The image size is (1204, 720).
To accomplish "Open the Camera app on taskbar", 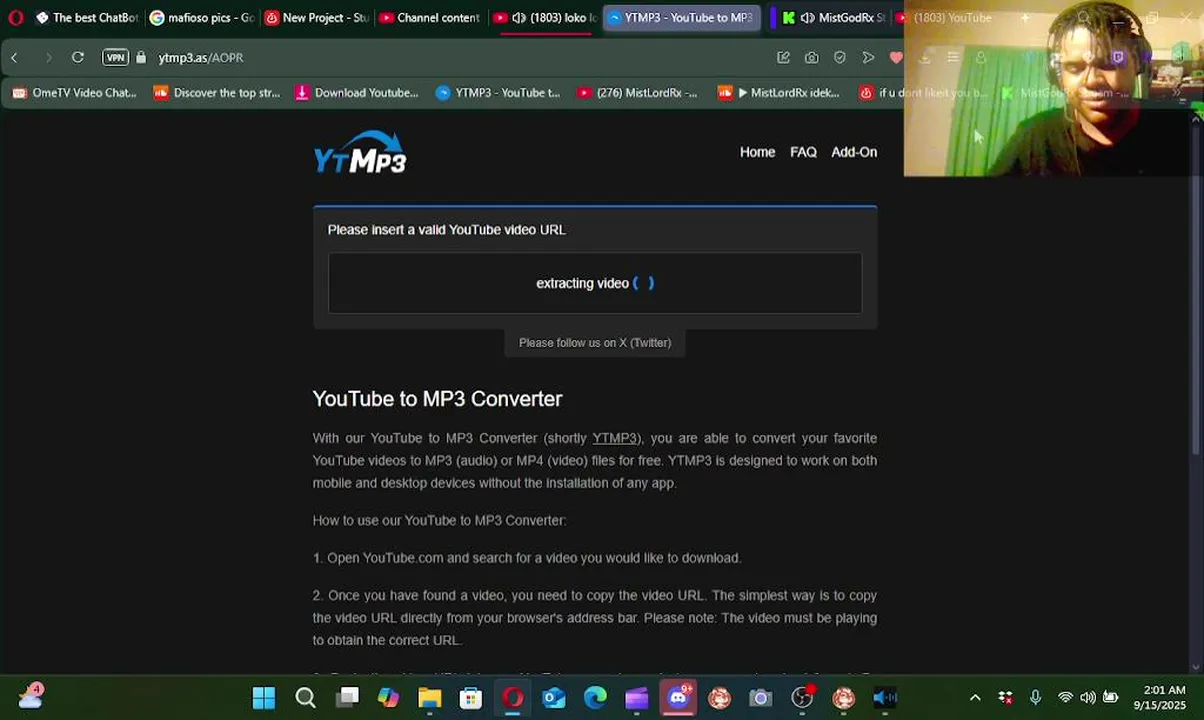I will coord(761,698).
